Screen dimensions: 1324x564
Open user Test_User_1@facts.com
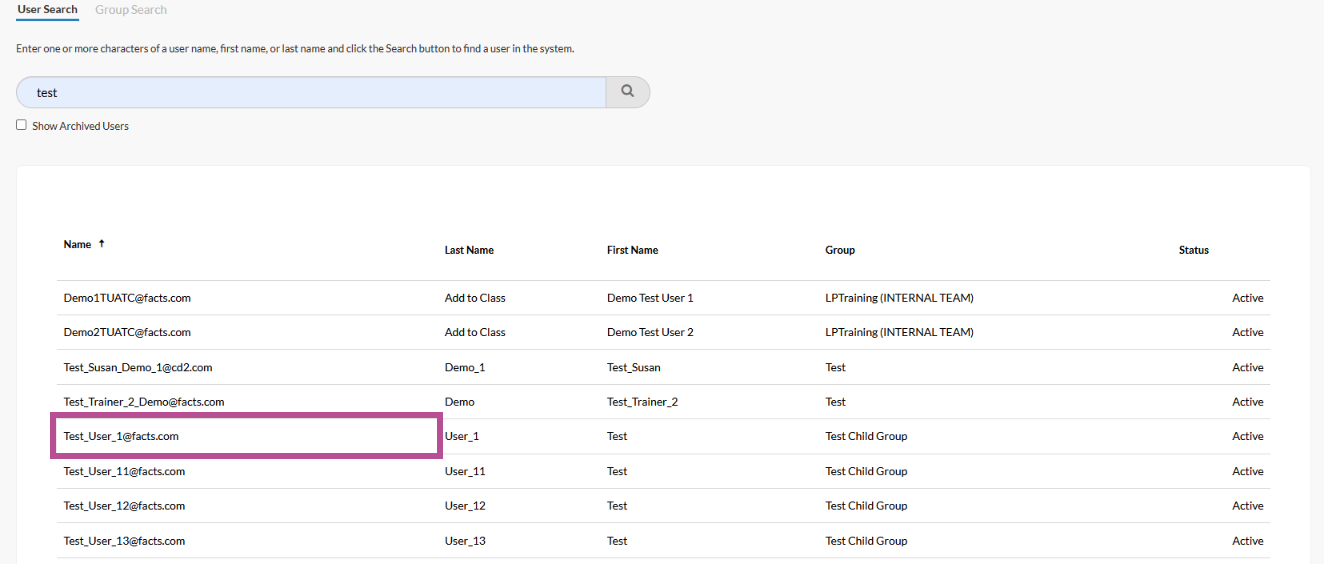[121, 436]
